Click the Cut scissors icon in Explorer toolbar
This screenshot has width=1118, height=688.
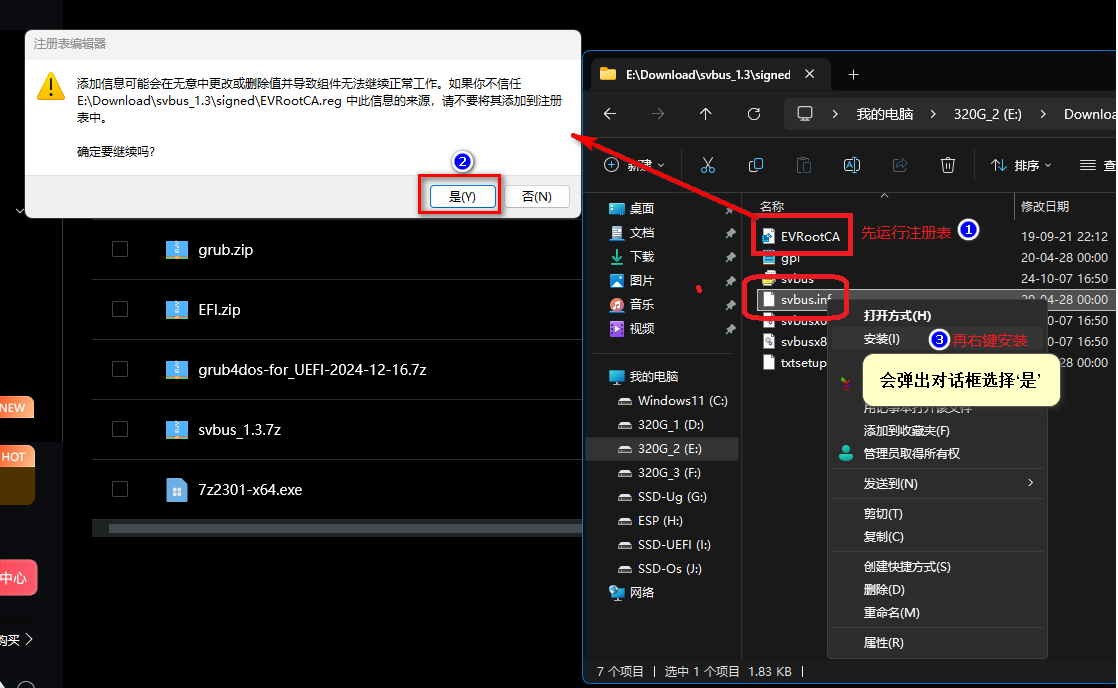(707, 165)
